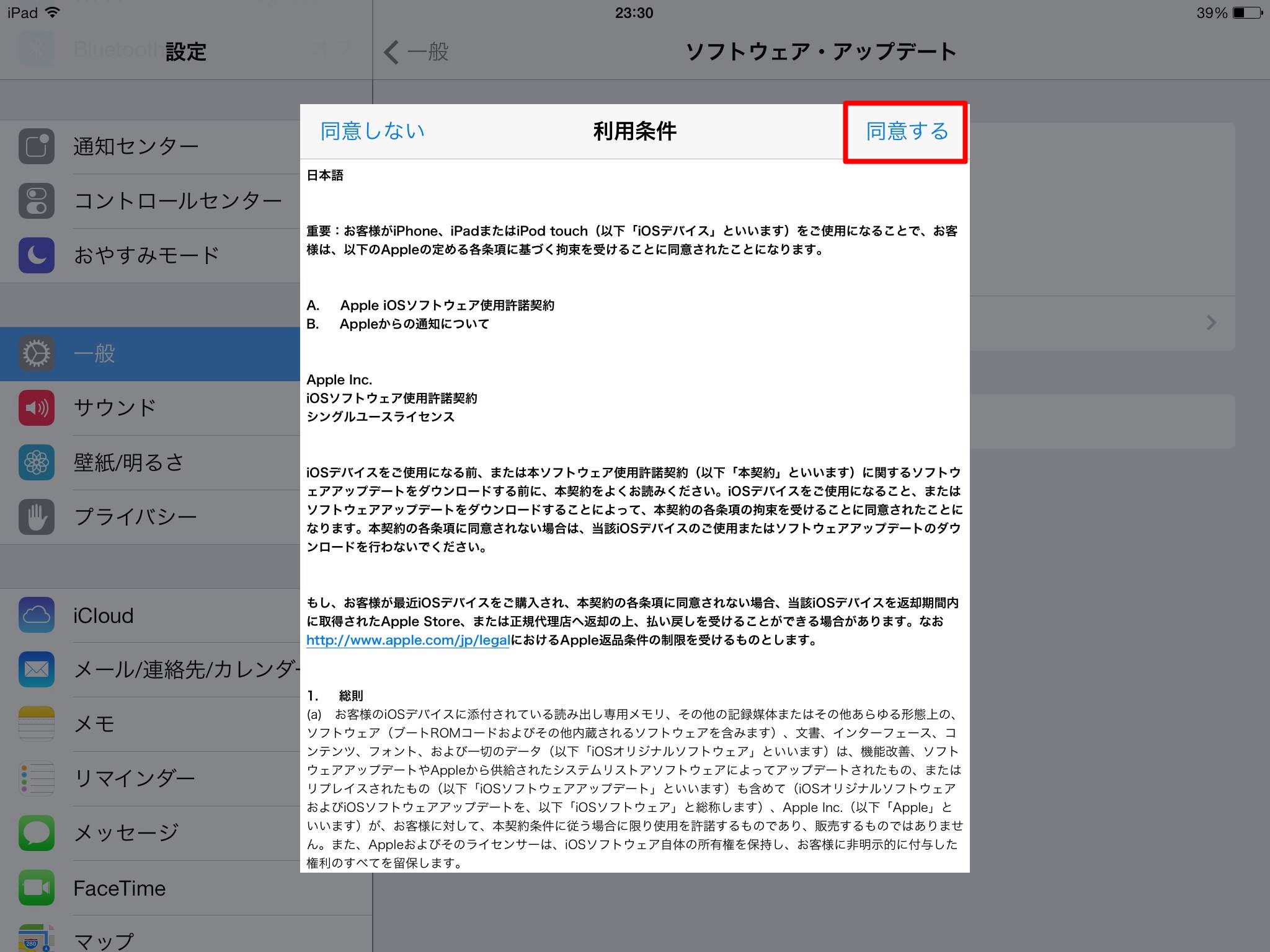
Task: Select コントロールセンター settings row
Action: pos(150,201)
